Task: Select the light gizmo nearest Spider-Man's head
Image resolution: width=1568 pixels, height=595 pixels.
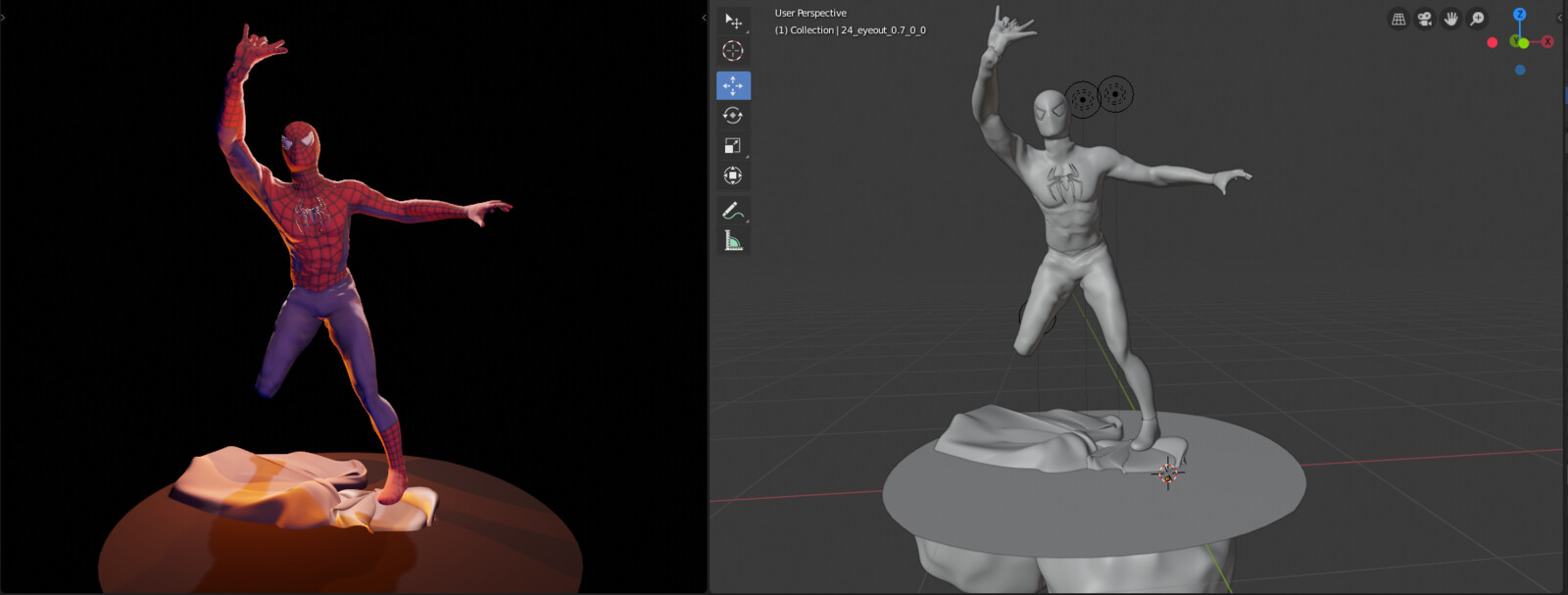Action: click(x=1082, y=99)
